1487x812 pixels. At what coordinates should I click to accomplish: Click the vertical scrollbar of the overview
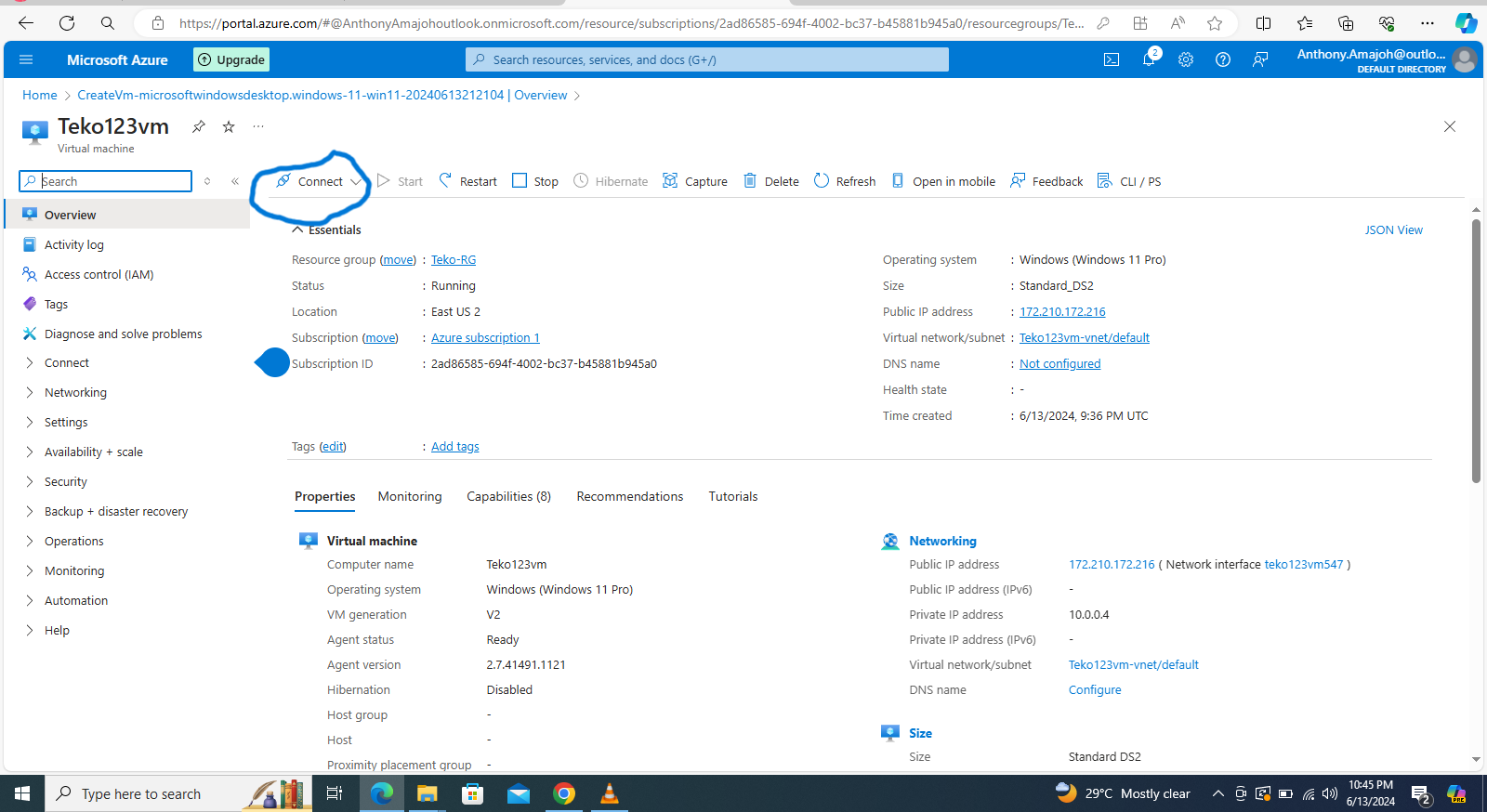(1476, 351)
